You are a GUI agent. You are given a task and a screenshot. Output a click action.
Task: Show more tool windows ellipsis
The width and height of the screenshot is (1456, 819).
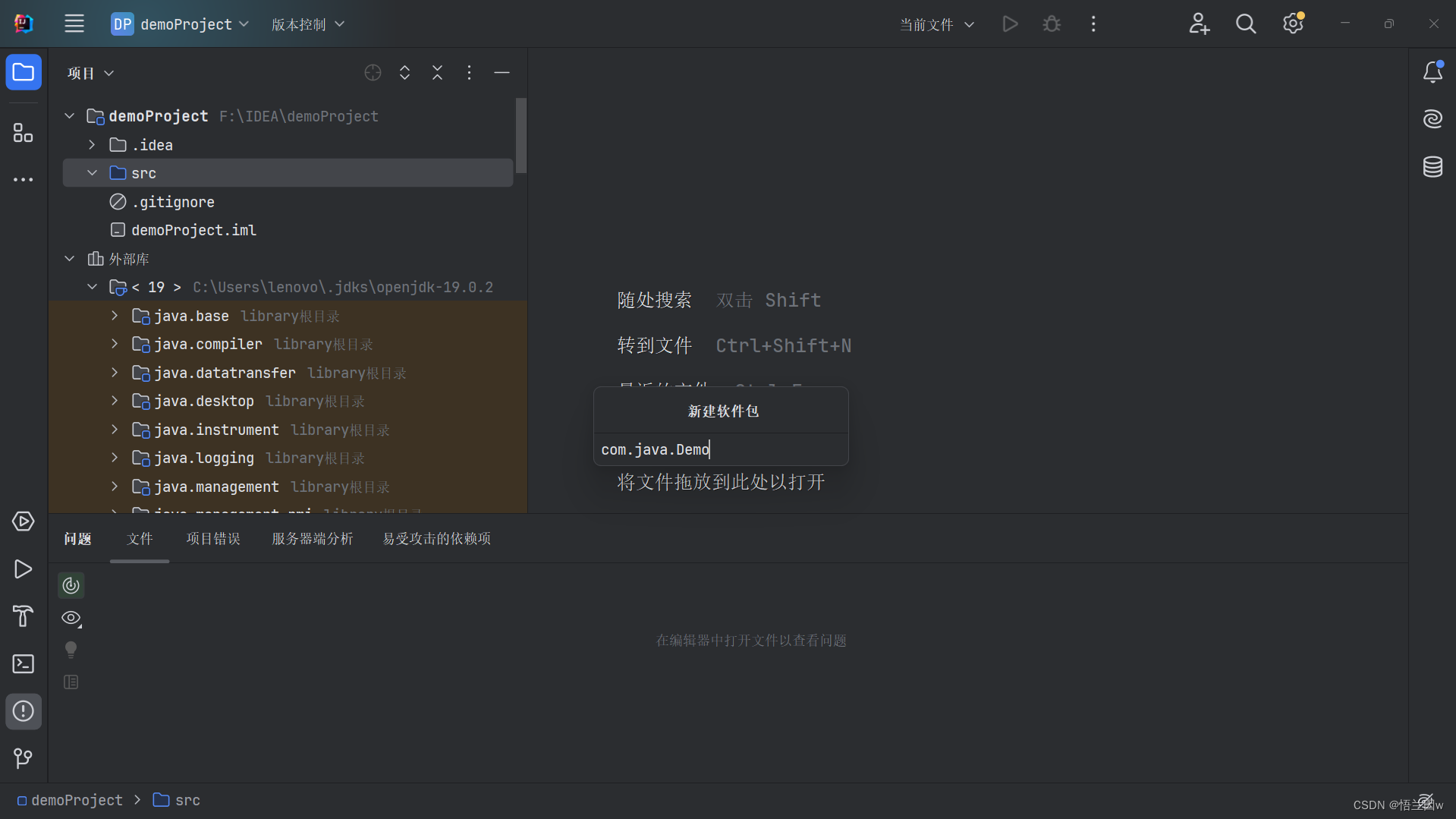(x=24, y=180)
